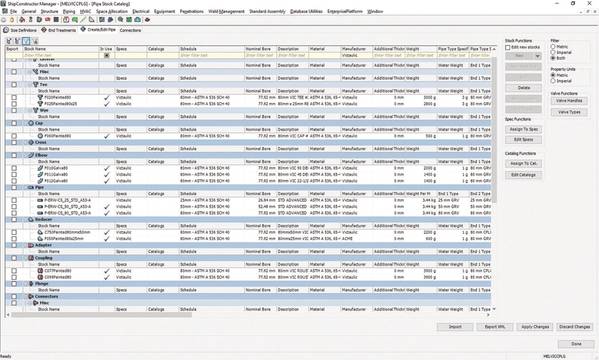Open the New stock dropdown arrow
Viewport: 599px width, 360px height.
click(537, 56)
